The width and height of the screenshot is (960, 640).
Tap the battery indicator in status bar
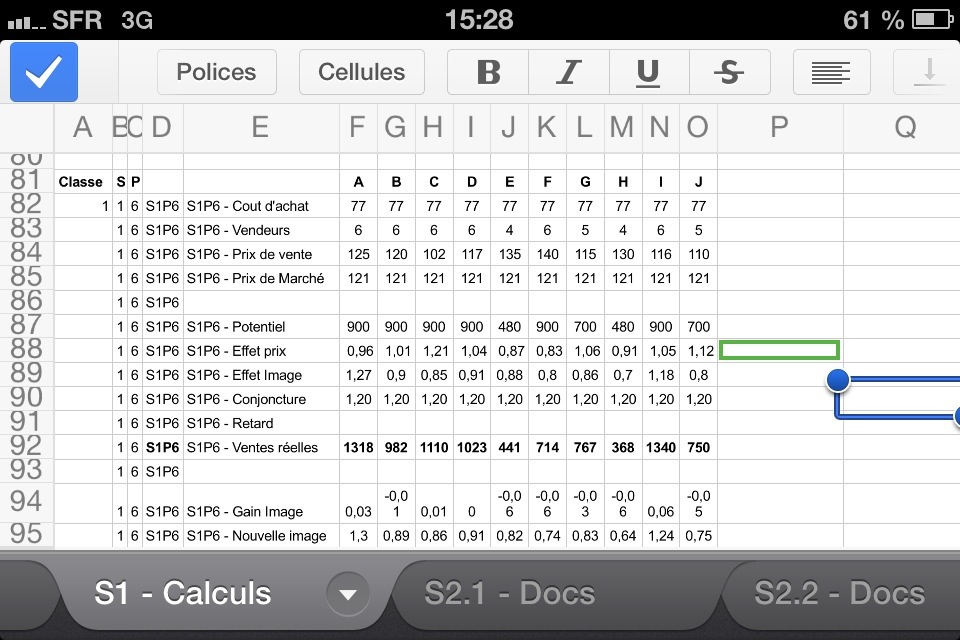932,19
